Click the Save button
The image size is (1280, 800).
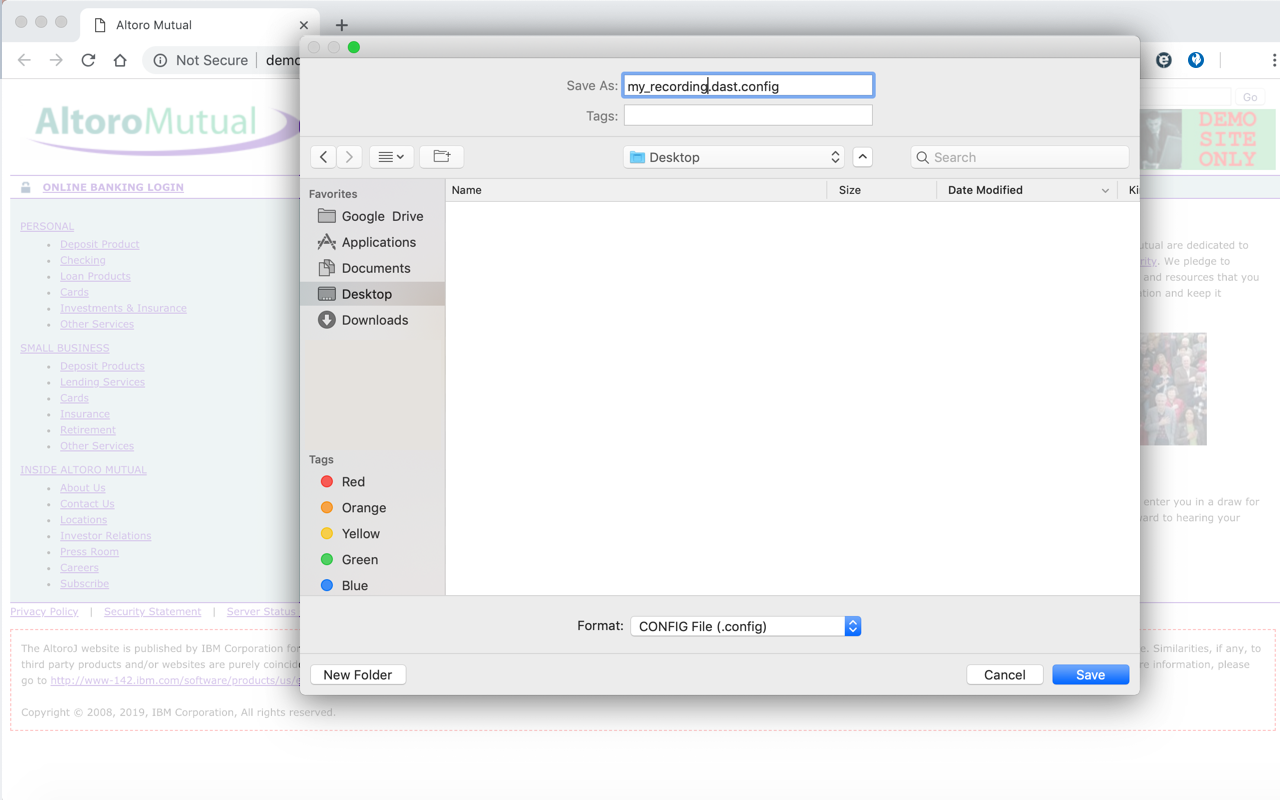point(1090,674)
